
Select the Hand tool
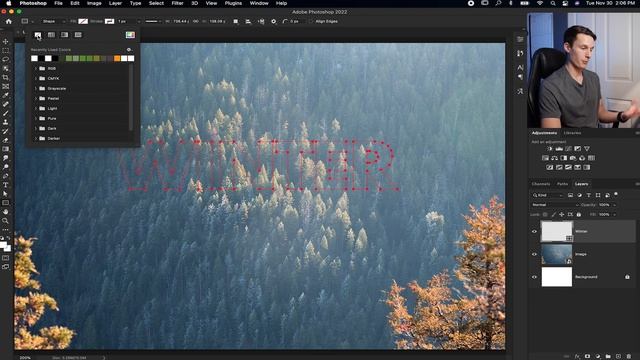tap(6, 212)
